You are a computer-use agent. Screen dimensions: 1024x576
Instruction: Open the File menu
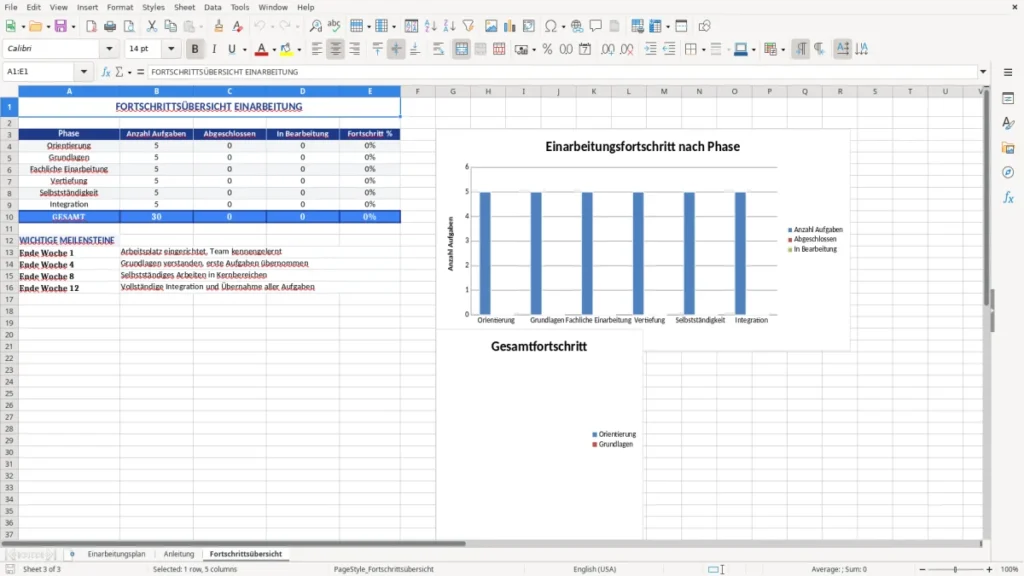tap(11, 7)
